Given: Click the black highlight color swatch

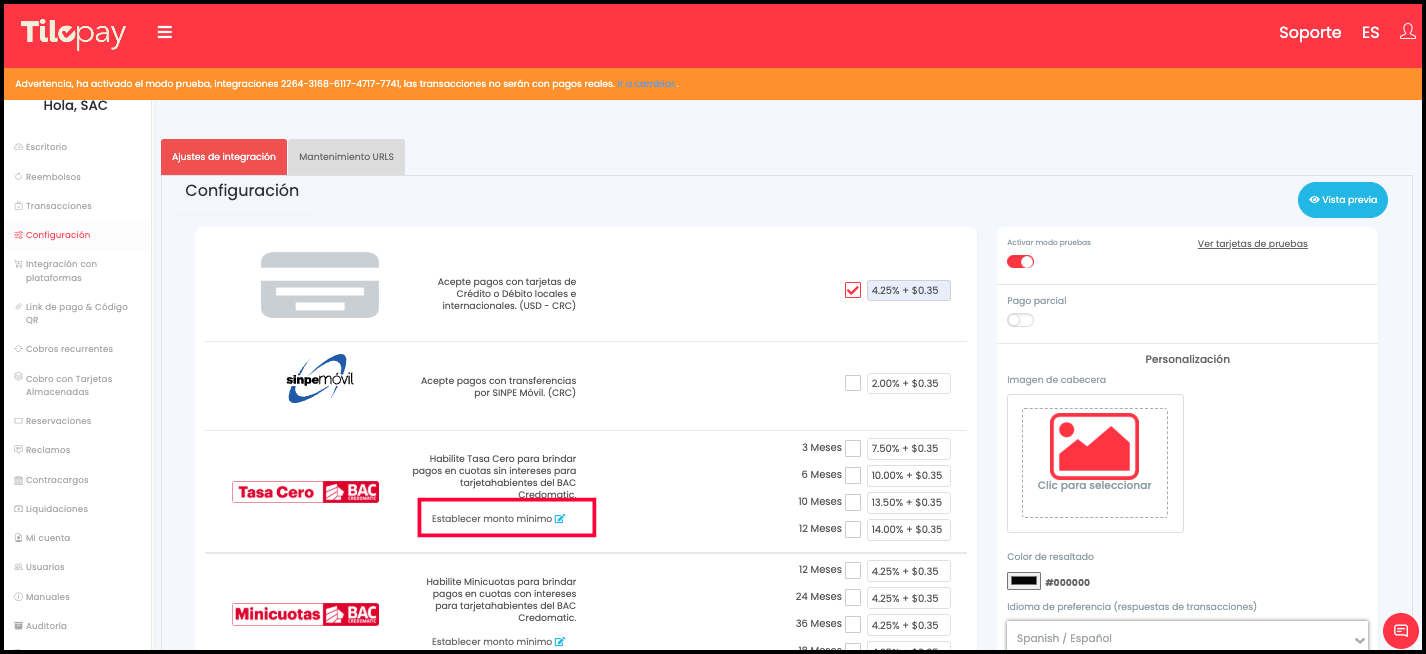Looking at the screenshot, I should point(1024,581).
